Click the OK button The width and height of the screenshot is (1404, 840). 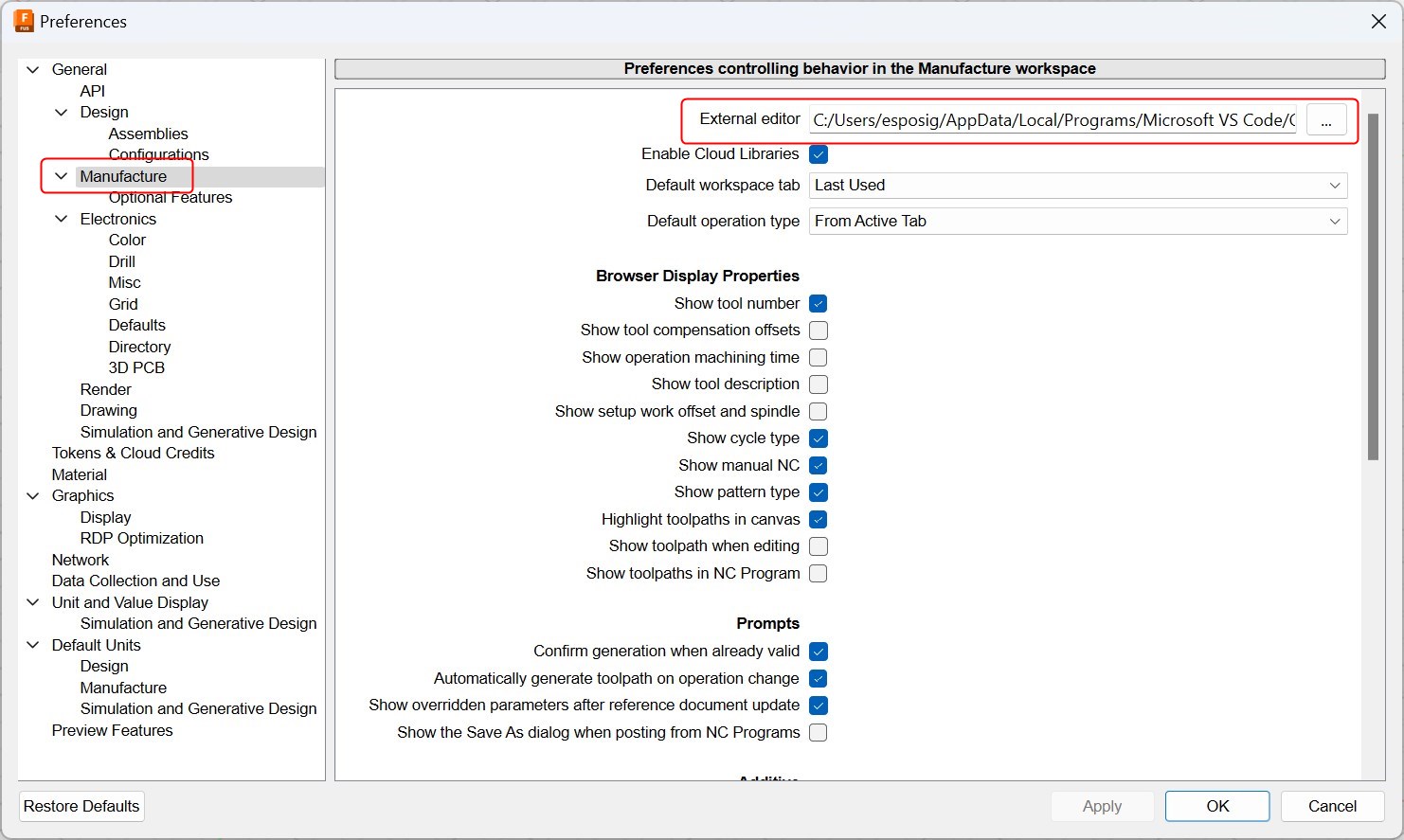(1217, 806)
